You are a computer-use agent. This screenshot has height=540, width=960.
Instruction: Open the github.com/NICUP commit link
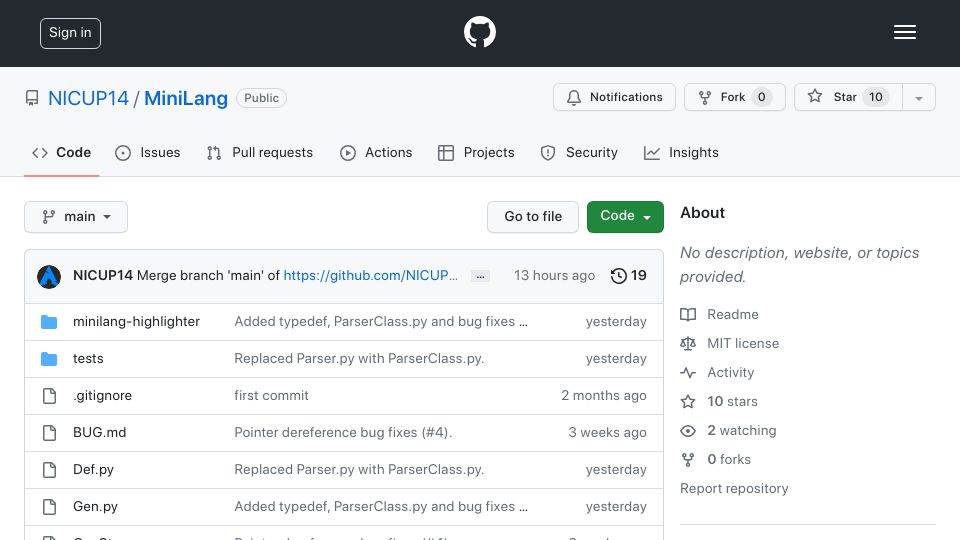370,276
